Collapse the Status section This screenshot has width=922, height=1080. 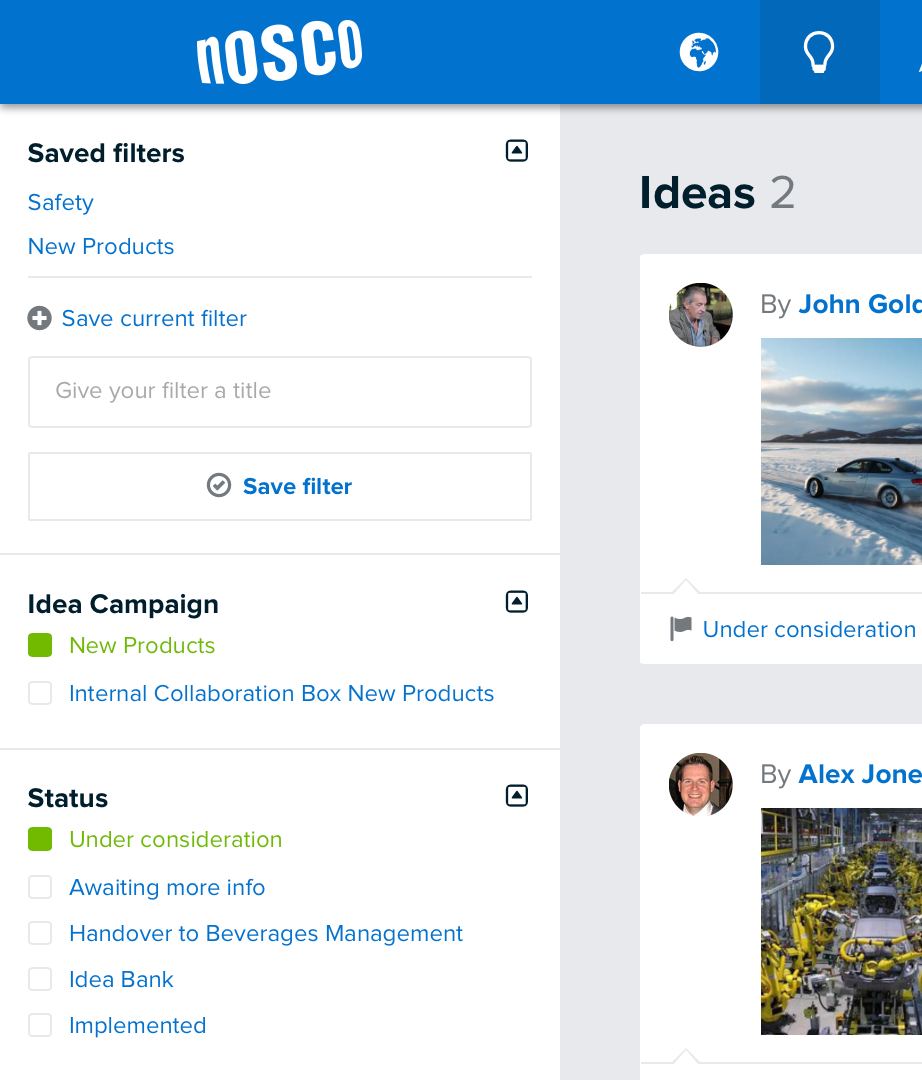pyautogui.click(x=516, y=796)
